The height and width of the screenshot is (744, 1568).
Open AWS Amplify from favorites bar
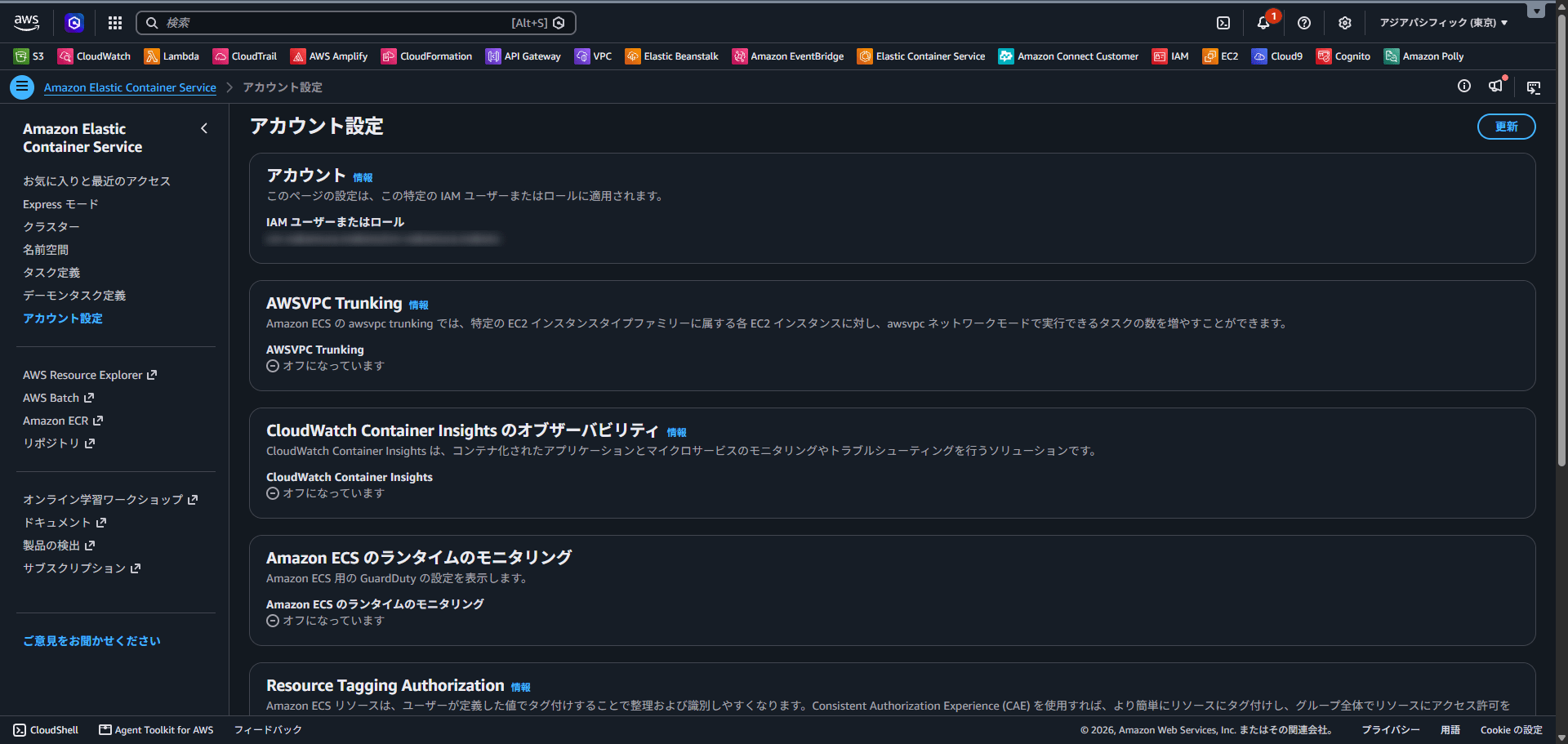[x=329, y=56]
